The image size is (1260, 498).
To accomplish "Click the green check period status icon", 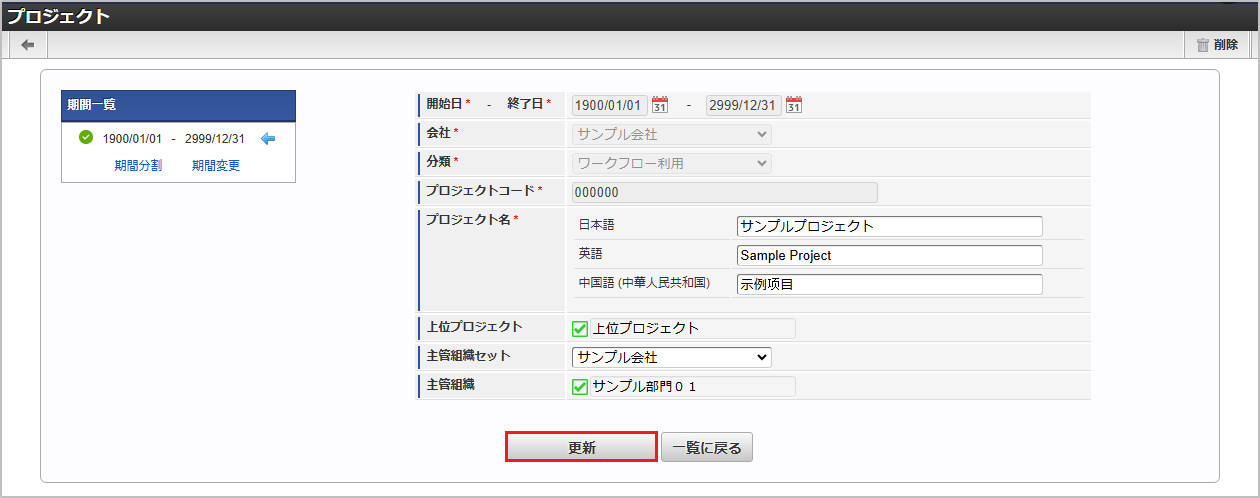I will (x=86, y=138).
